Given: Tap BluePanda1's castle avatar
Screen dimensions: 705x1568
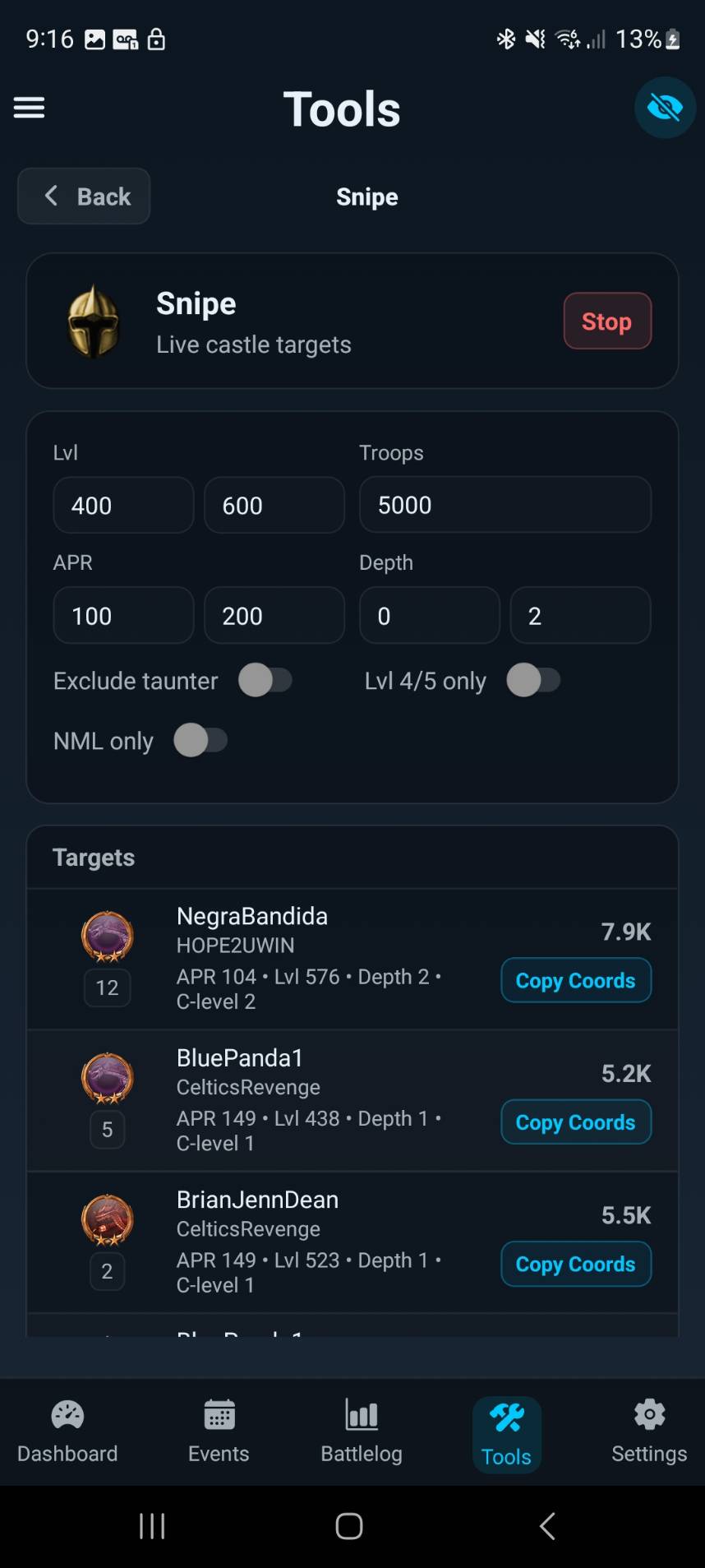Looking at the screenshot, I should pyautogui.click(x=108, y=1078).
